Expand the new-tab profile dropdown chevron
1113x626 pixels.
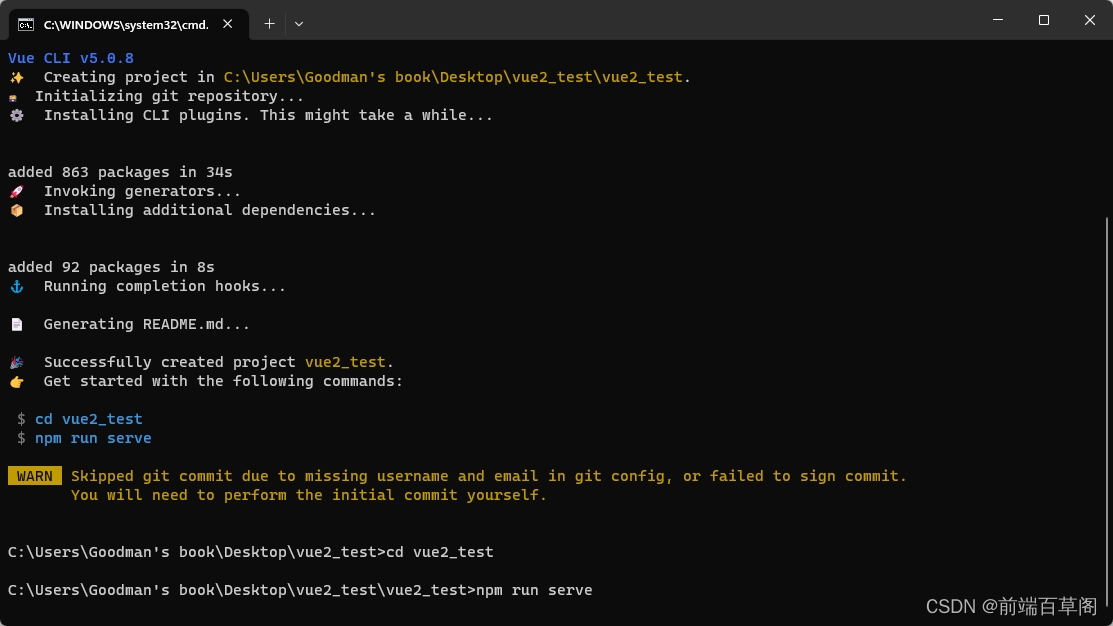(299, 24)
